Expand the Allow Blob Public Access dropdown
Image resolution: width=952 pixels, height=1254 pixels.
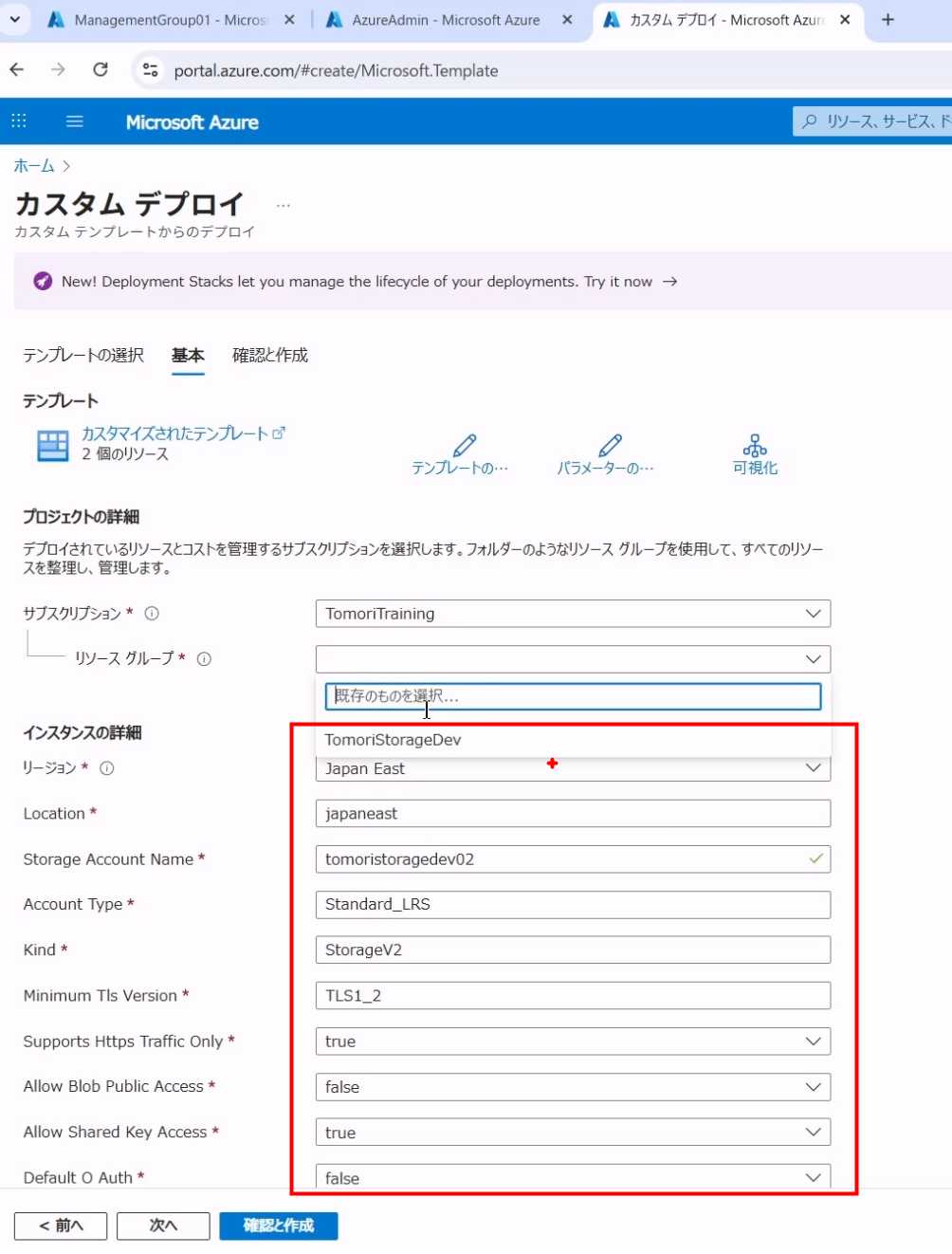(572, 1087)
